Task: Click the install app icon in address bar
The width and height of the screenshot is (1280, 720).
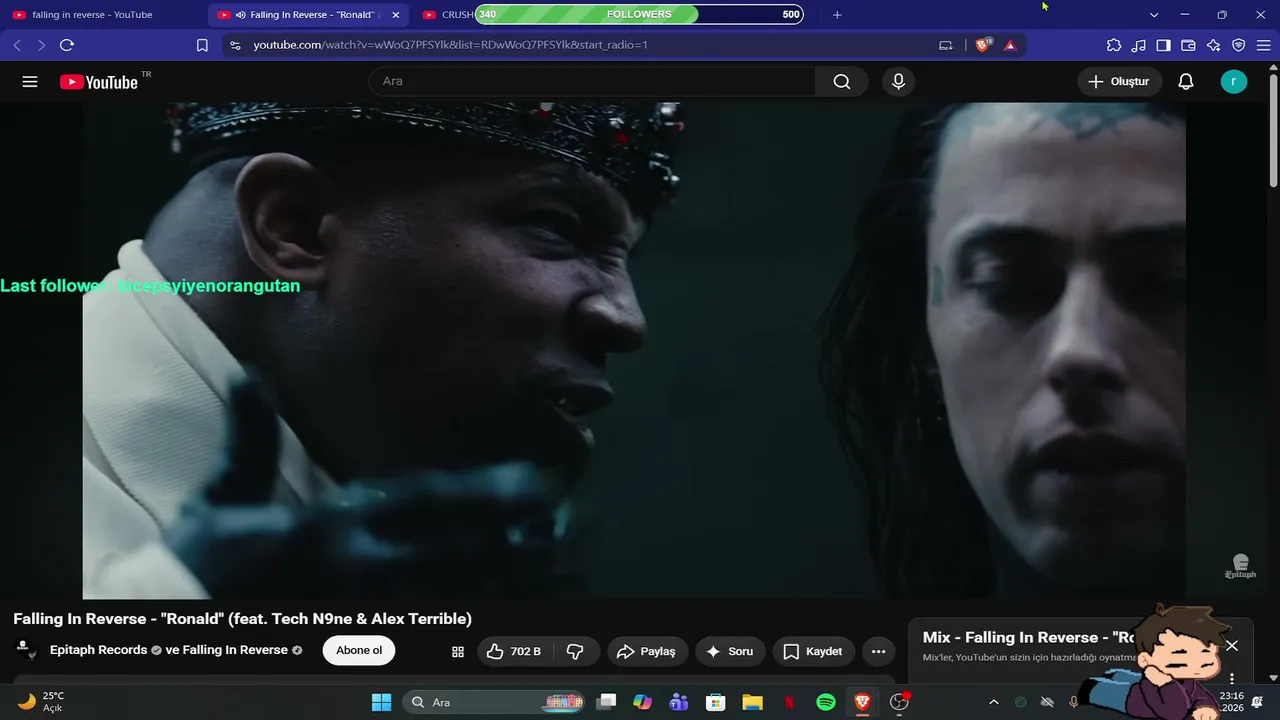Action: (946, 45)
